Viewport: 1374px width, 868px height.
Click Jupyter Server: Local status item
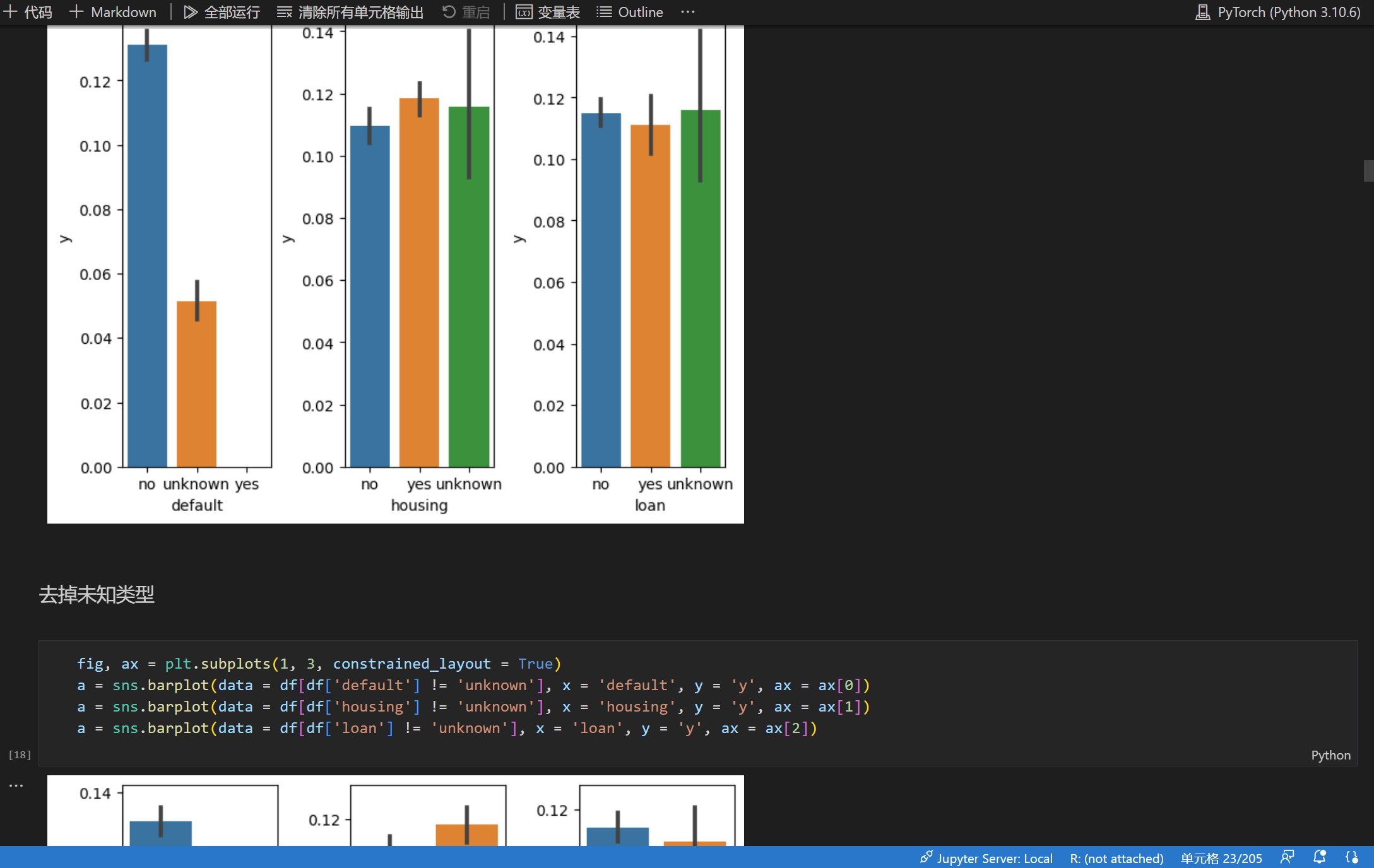tap(986, 858)
